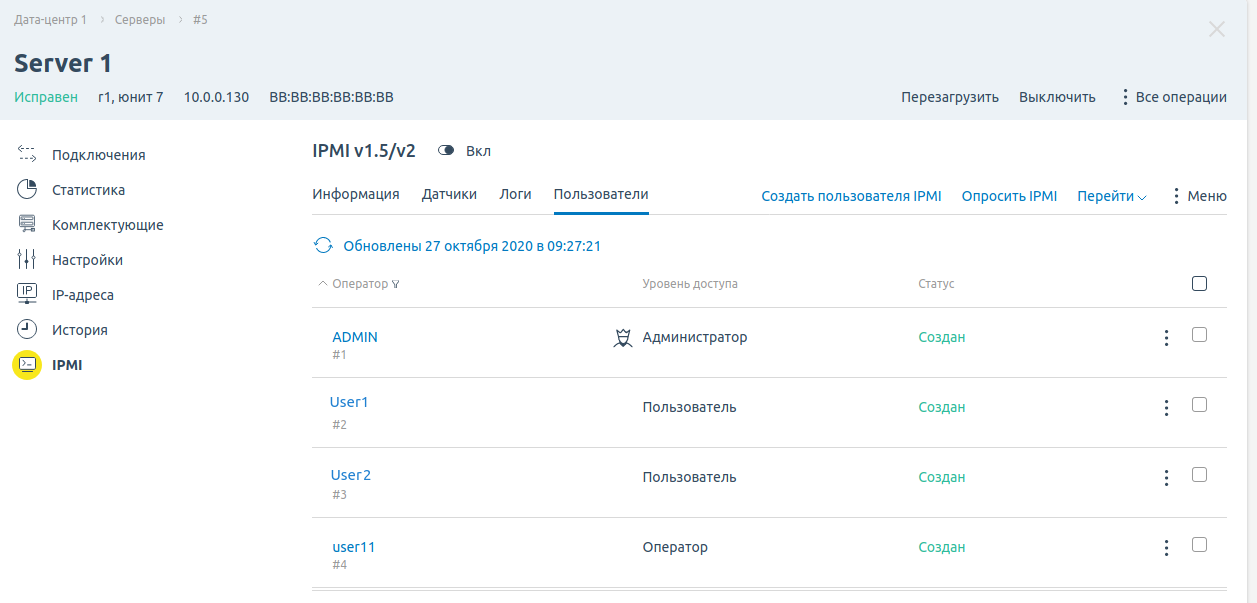Tick the checkbox for the ADMIN row

pyautogui.click(x=1199, y=335)
